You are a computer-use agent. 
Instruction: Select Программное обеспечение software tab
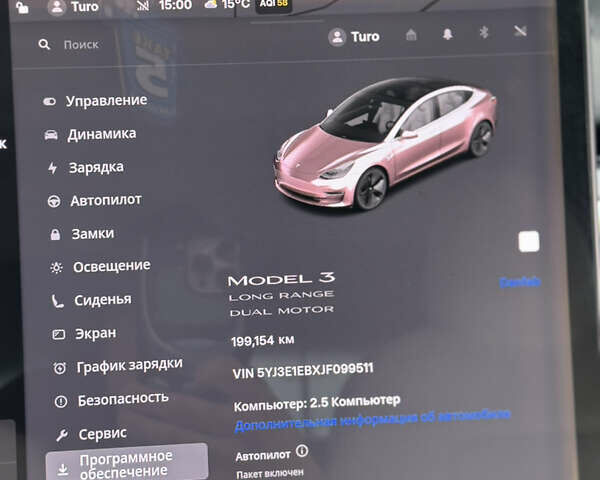pyautogui.click(x=126, y=463)
